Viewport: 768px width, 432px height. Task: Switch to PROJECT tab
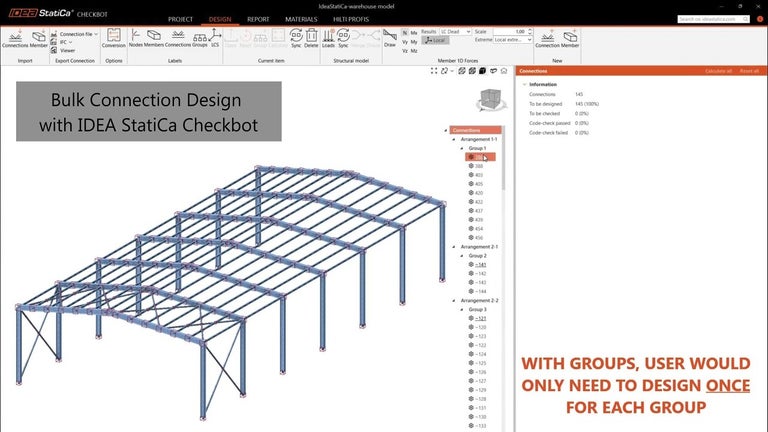[180, 19]
